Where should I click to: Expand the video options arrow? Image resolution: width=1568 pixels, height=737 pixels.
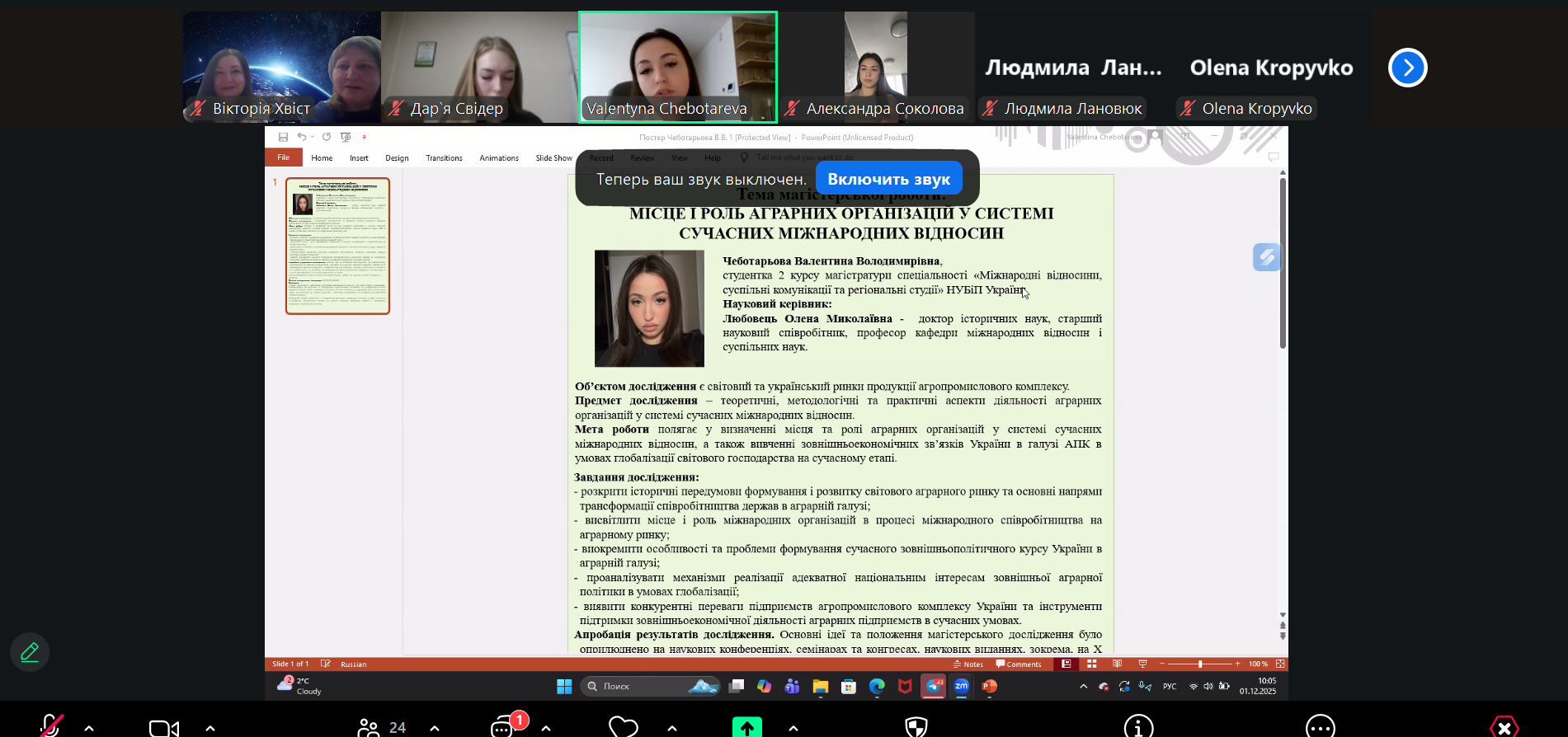tap(210, 728)
